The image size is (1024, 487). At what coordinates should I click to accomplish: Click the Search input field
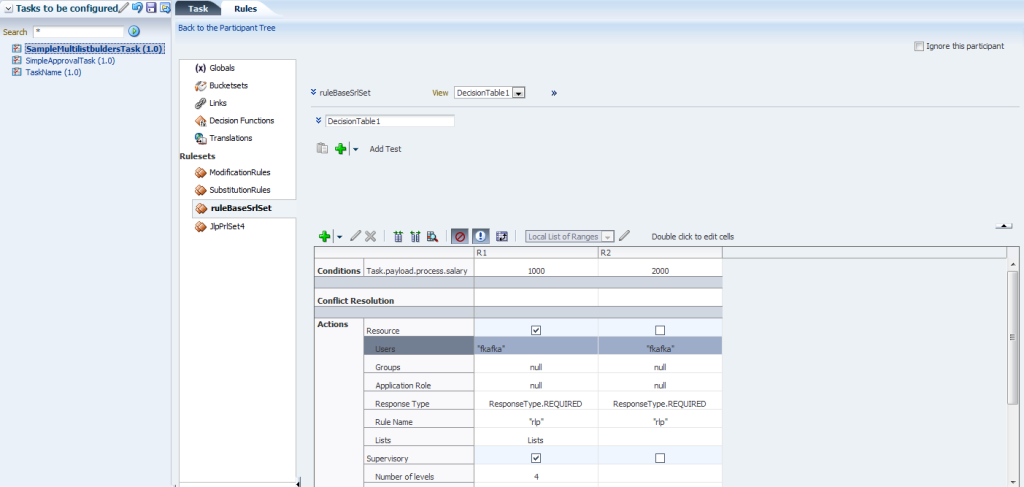(x=78, y=31)
